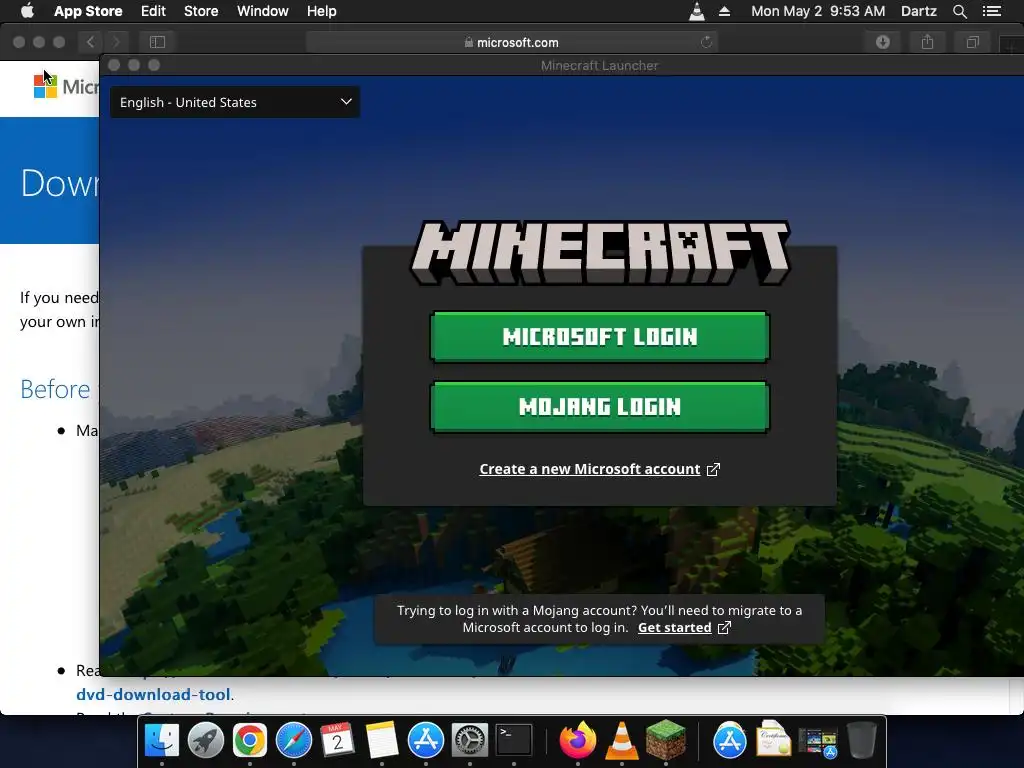Open the Get started migration link
This screenshot has width=1024, height=768.
coord(684,628)
